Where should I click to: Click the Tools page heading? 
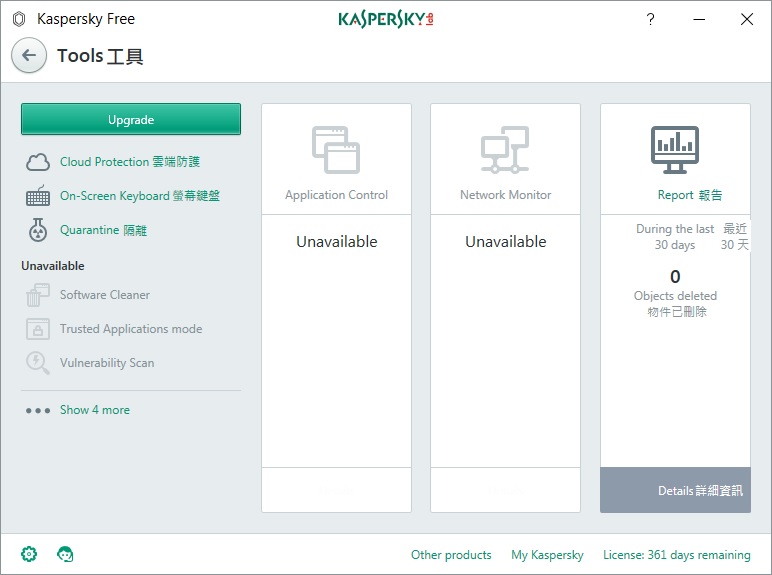point(100,56)
